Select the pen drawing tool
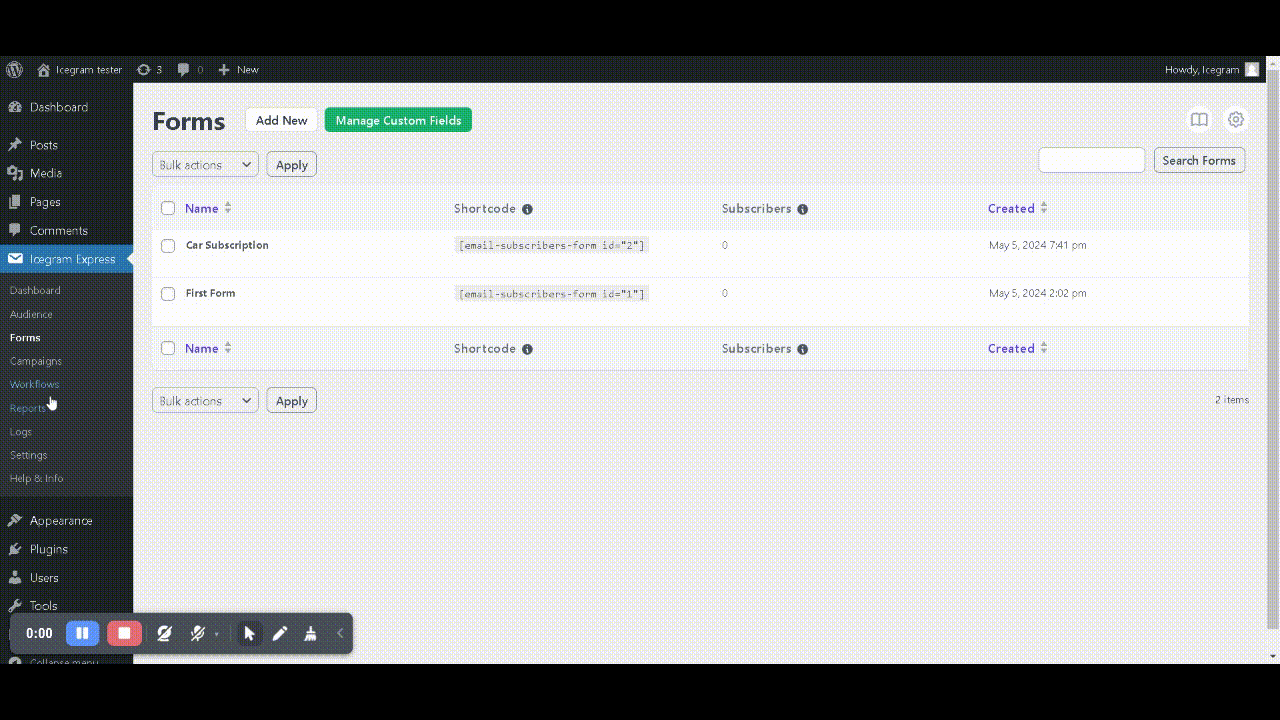1280x720 pixels. click(x=280, y=633)
